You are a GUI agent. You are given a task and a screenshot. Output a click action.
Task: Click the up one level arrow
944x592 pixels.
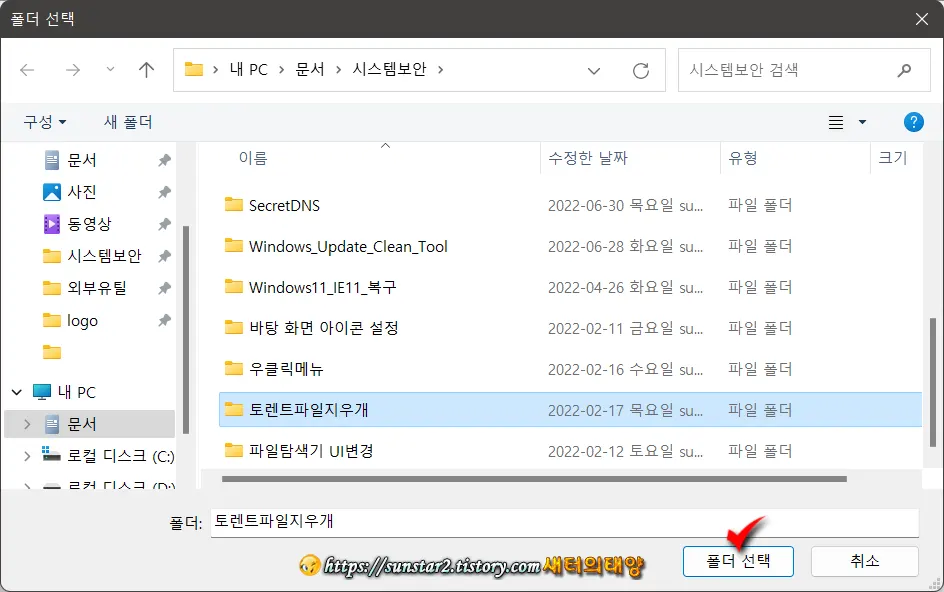point(146,70)
